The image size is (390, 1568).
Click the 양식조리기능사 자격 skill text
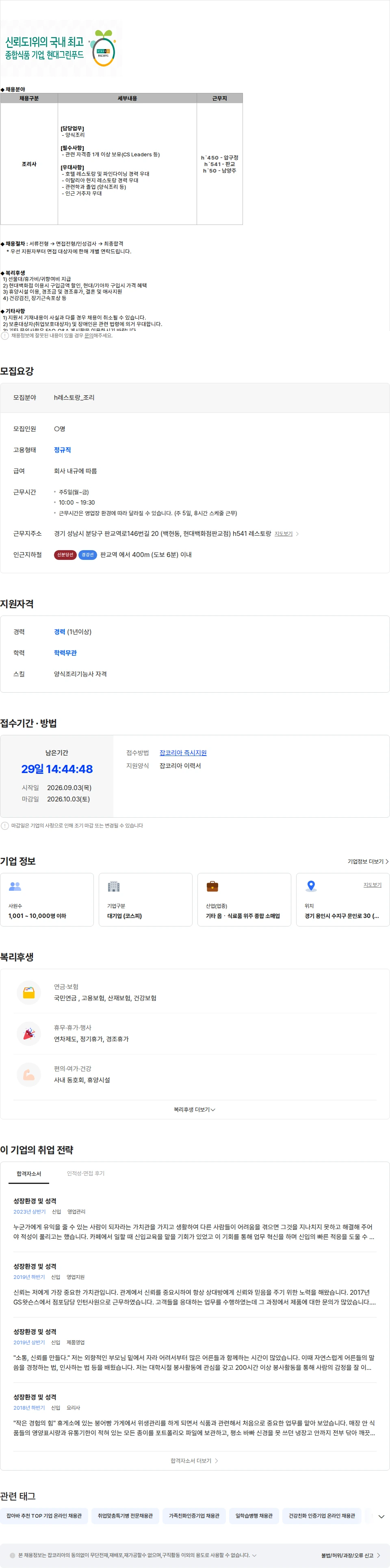click(x=80, y=674)
